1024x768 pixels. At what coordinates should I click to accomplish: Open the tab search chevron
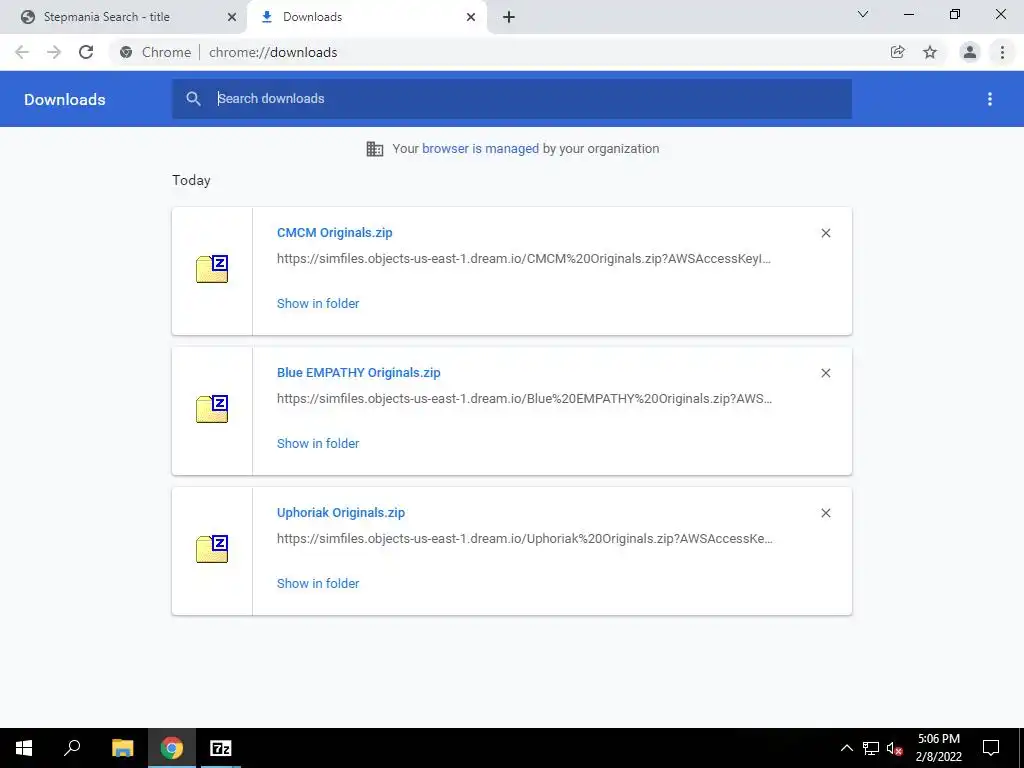pos(863,14)
